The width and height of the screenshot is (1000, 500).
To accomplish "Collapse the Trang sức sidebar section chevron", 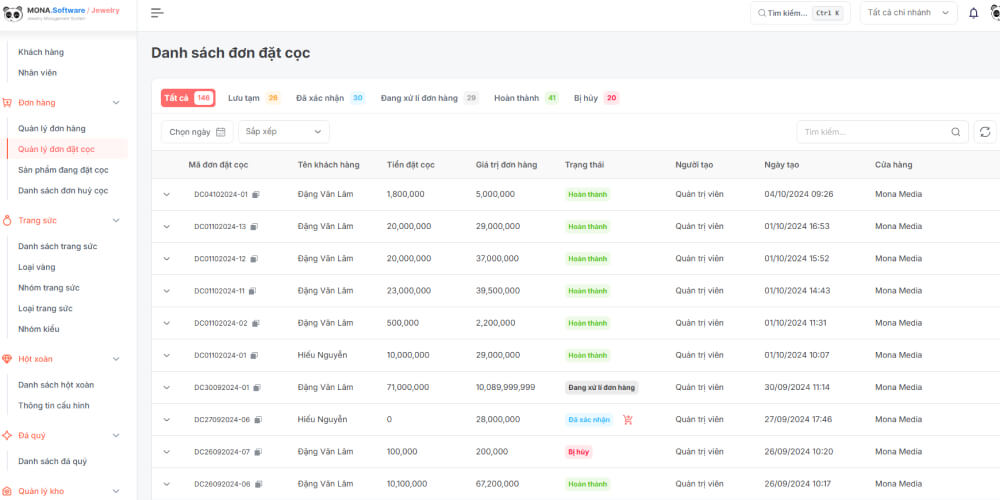I will pos(116,221).
